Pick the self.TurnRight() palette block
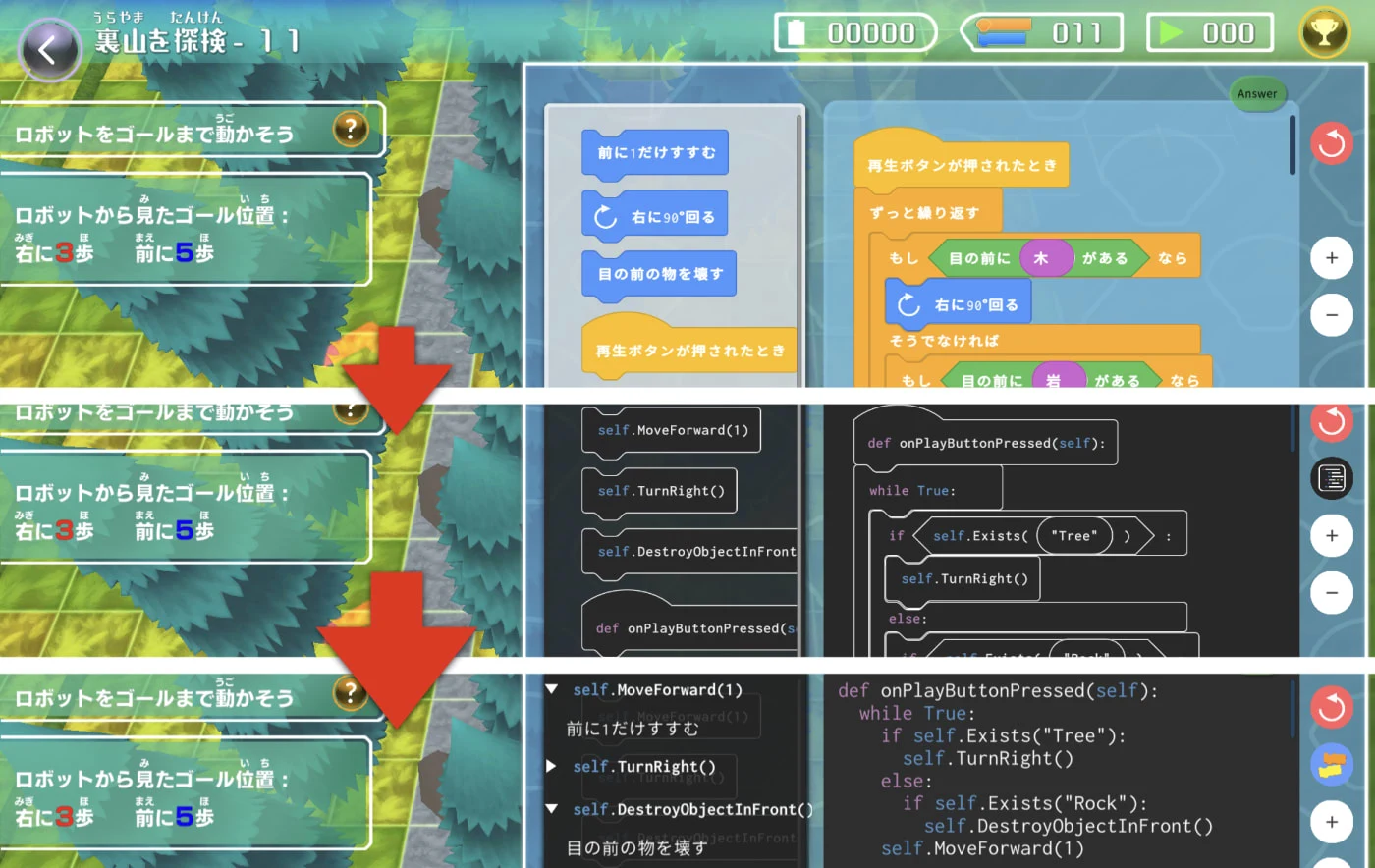This screenshot has width=1375, height=868. [660, 492]
